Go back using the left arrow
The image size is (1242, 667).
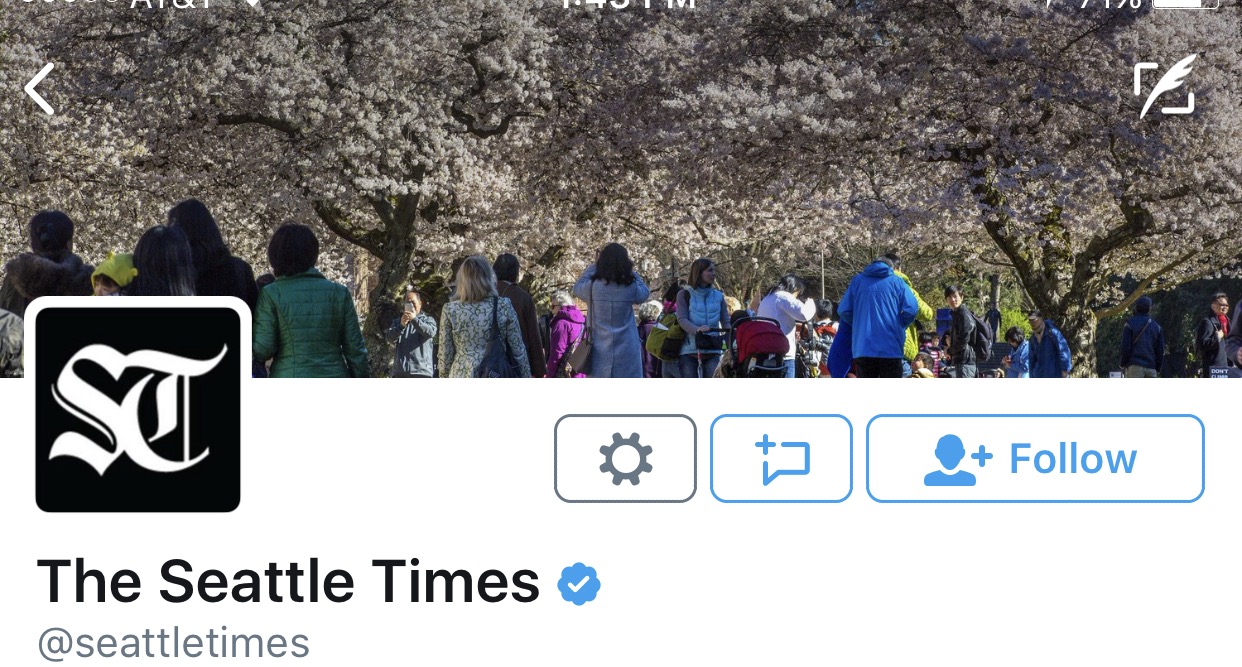(x=39, y=89)
